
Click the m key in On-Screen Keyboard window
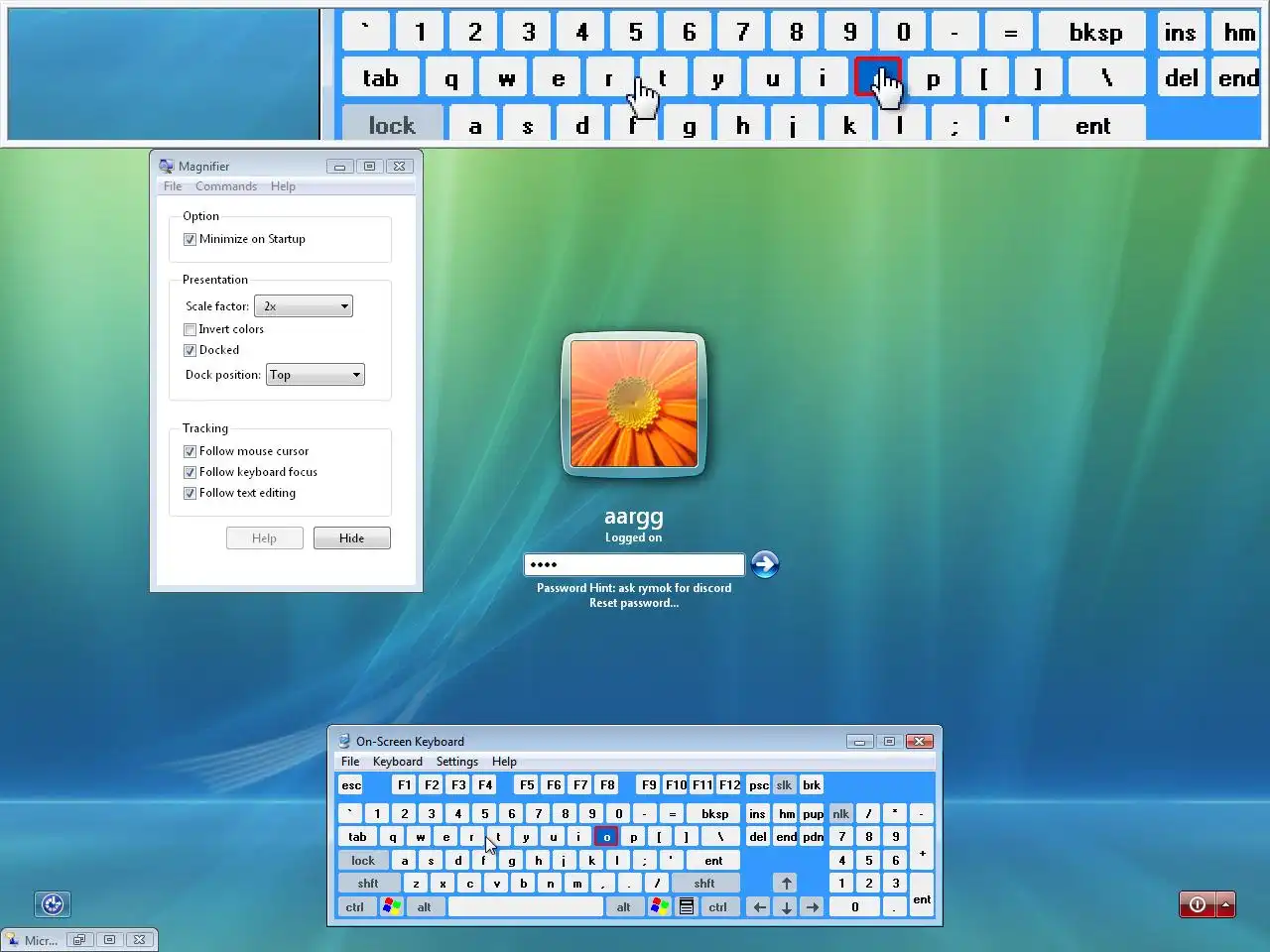point(576,883)
